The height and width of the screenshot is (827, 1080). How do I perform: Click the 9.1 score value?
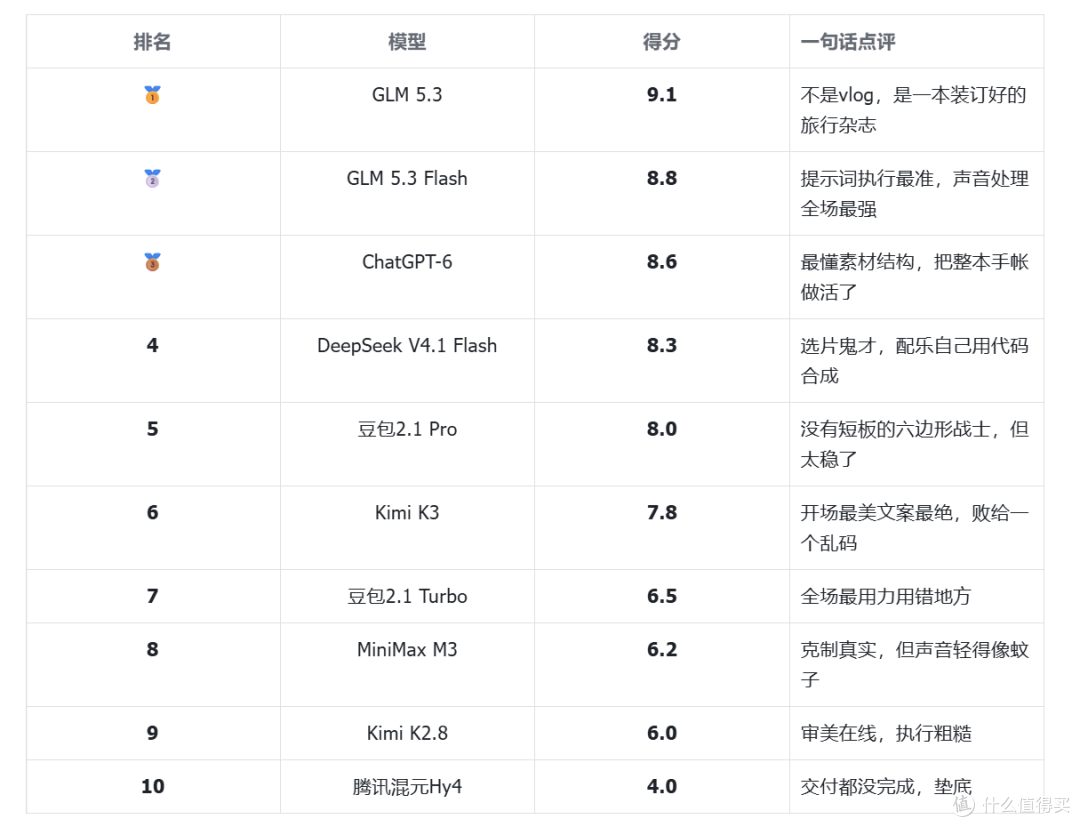pyautogui.click(x=662, y=95)
